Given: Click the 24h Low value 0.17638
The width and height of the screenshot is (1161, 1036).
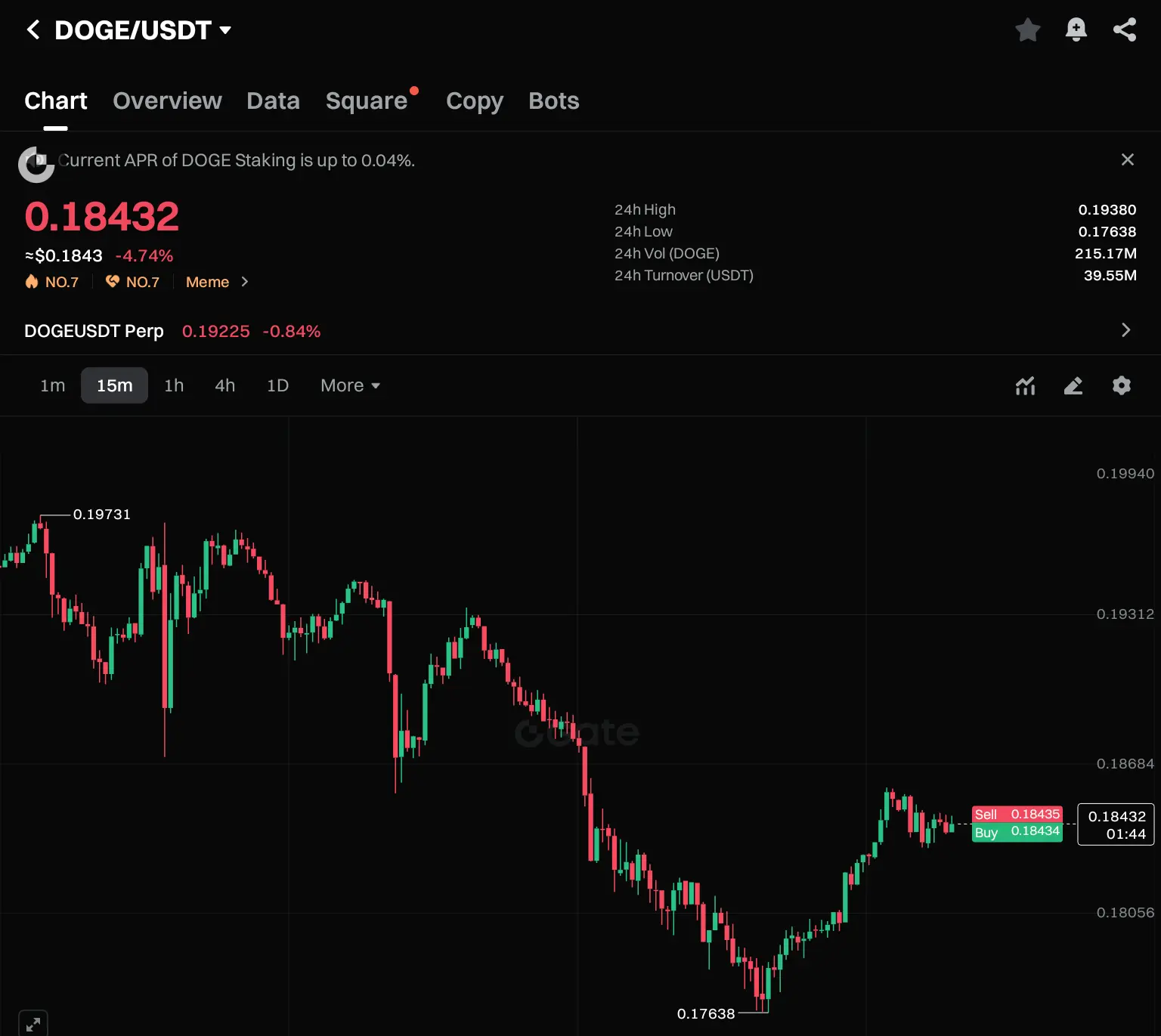Looking at the screenshot, I should [x=1107, y=232].
